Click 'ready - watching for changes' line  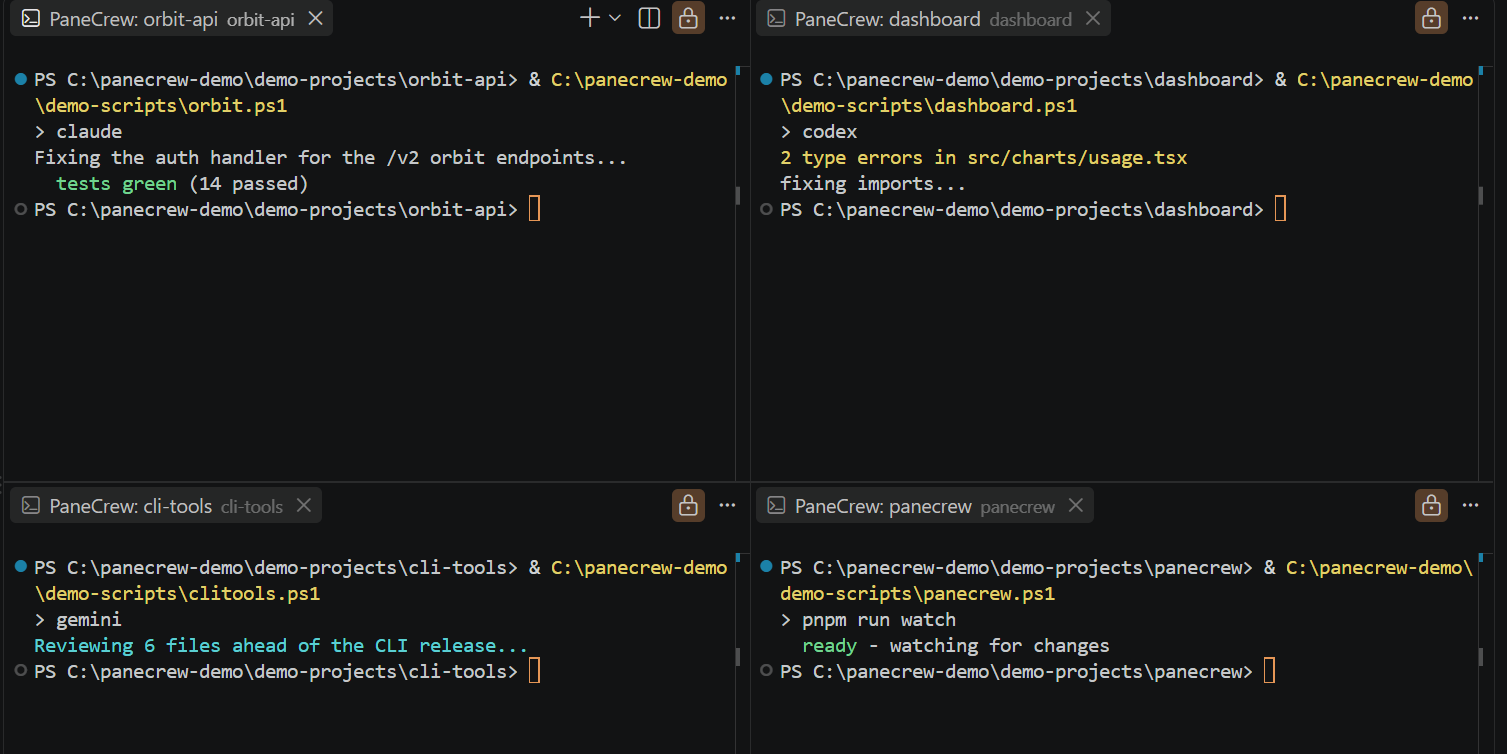[955, 646]
